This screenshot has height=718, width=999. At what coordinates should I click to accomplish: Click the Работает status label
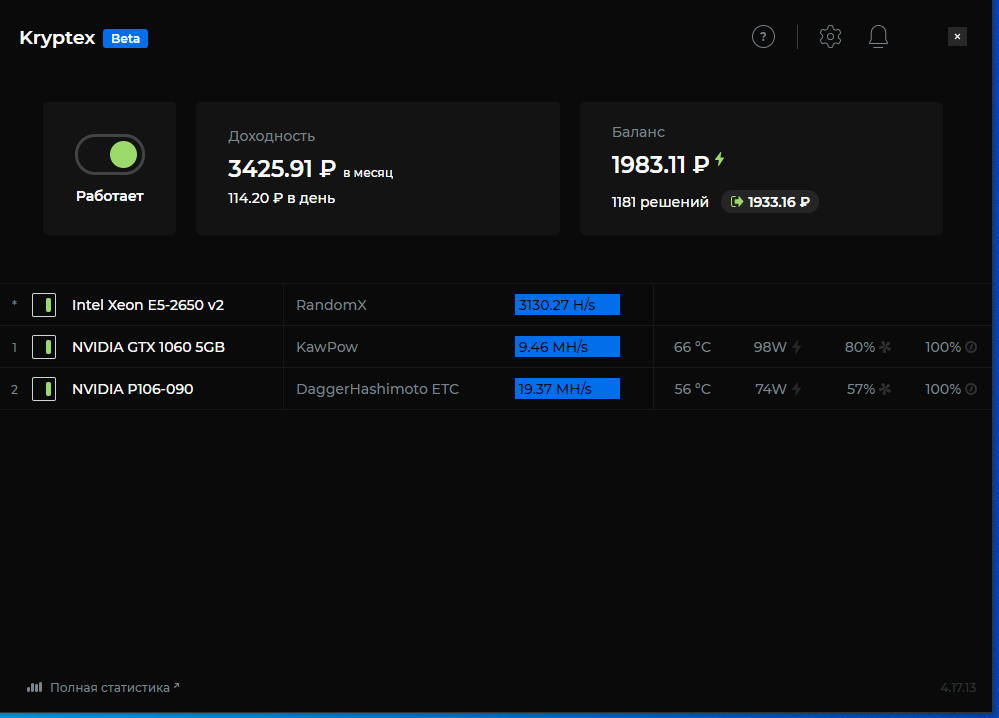[110, 196]
